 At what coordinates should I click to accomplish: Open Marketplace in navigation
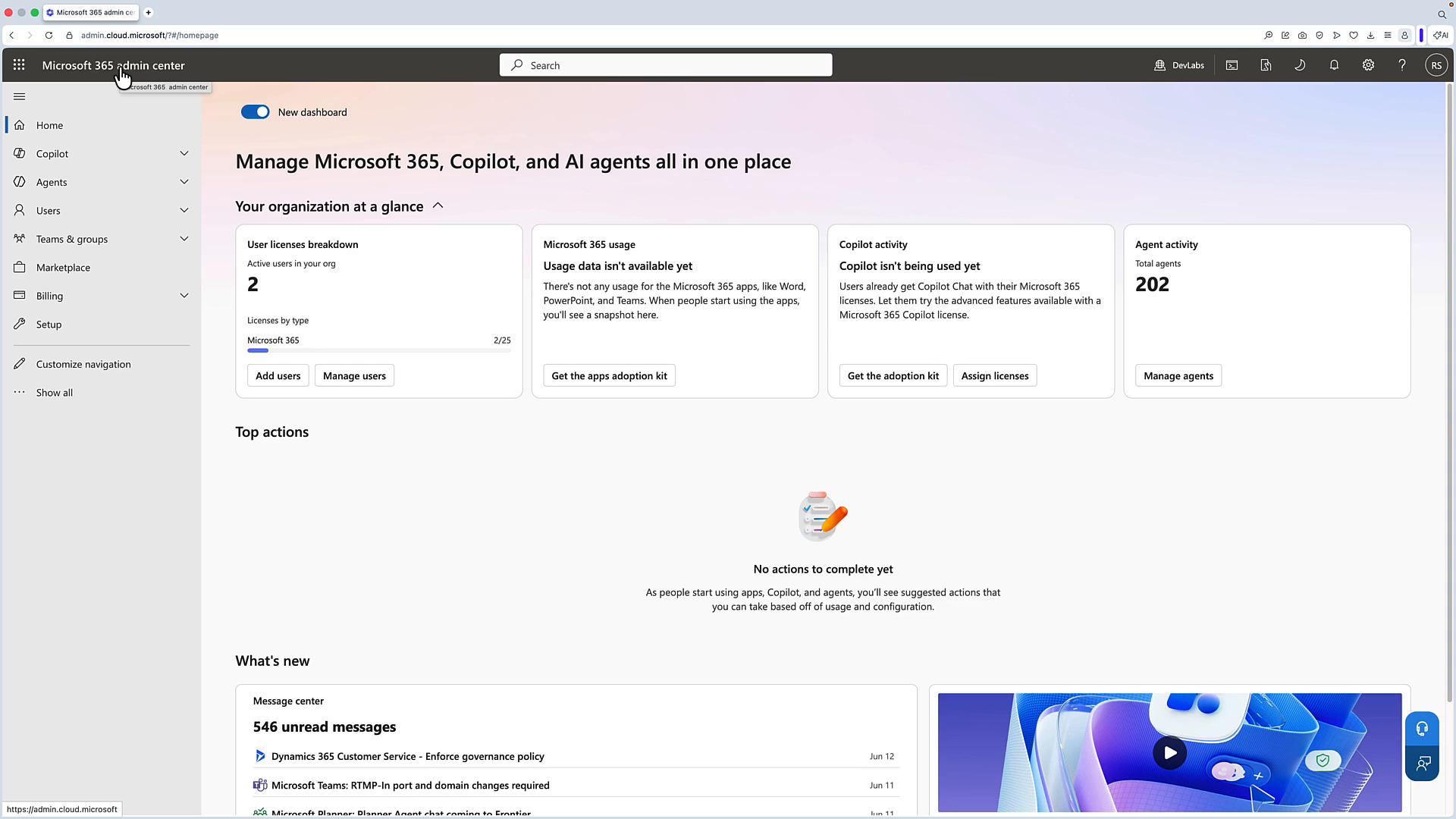(x=102, y=268)
